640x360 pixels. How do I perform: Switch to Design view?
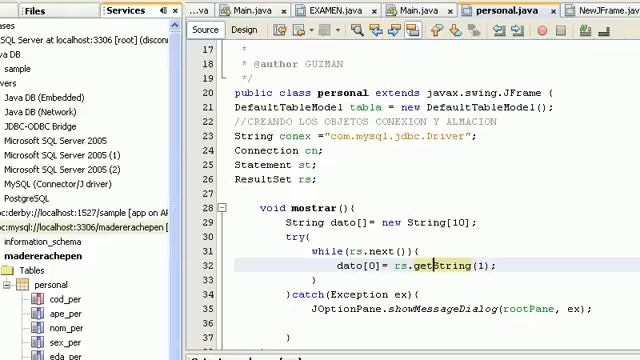[x=244, y=30]
